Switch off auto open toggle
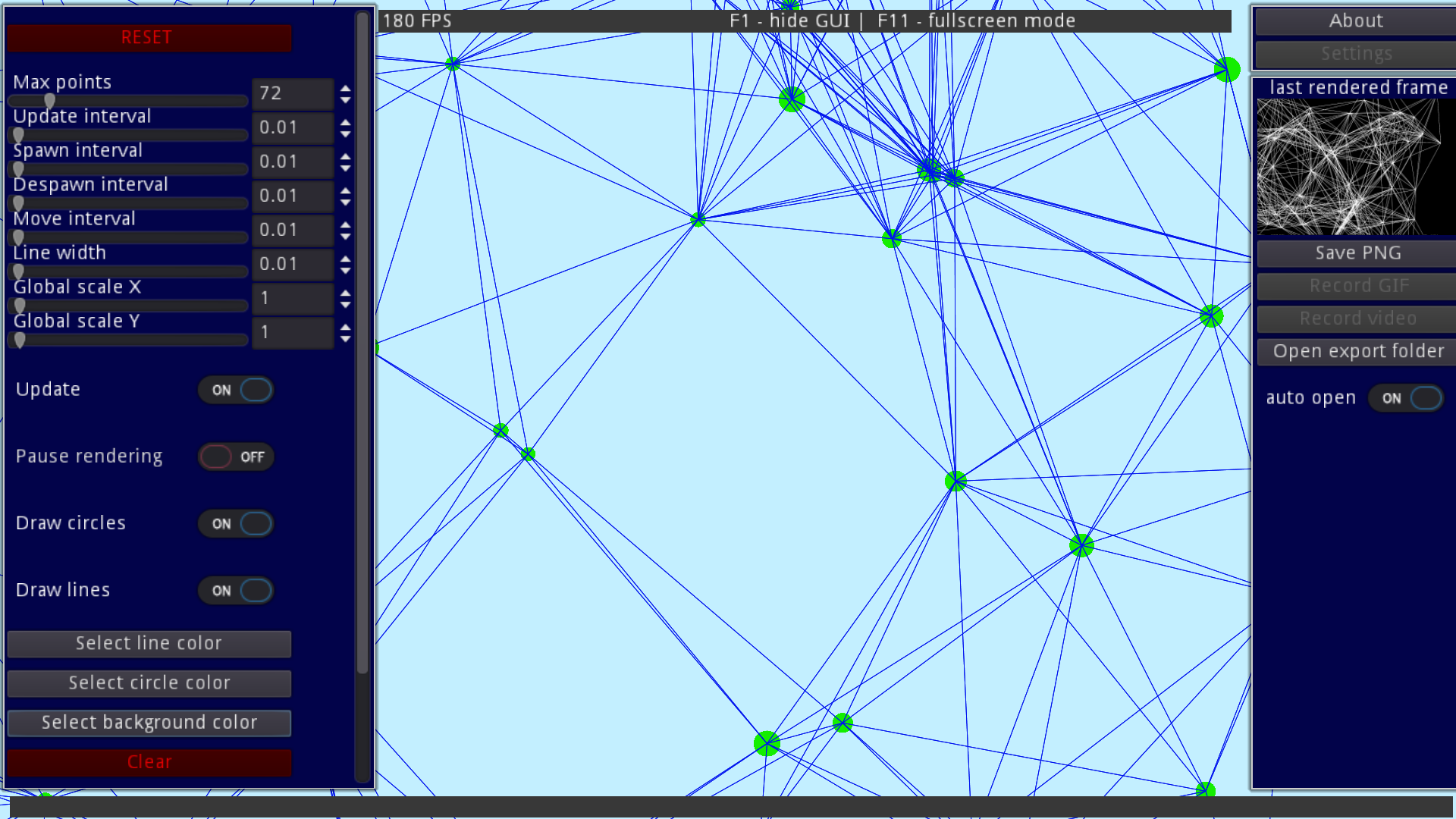1456x819 pixels. point(1406,399)
